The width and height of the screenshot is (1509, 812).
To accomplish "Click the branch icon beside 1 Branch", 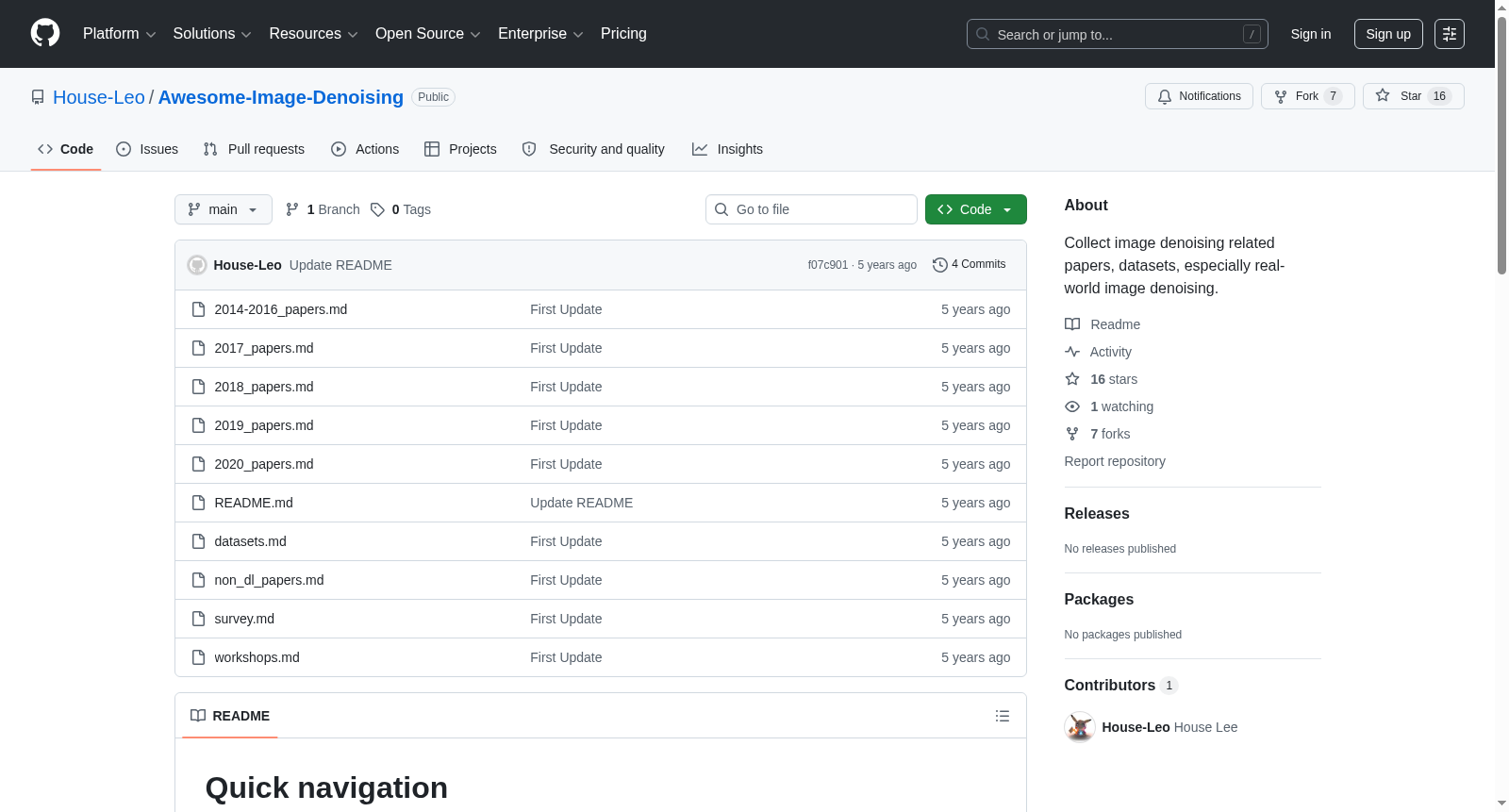I will pyautogui.click(x=292, y=209).
